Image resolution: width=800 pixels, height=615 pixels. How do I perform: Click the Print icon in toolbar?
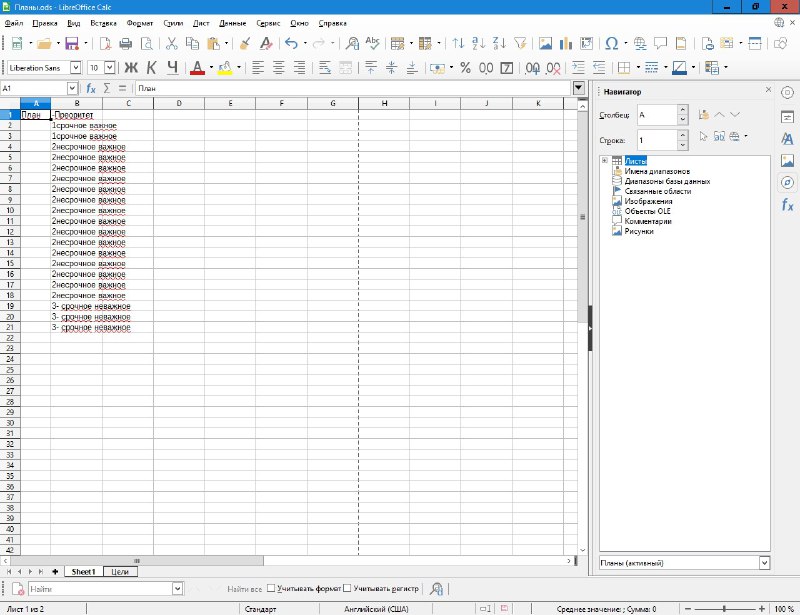[x=126, y=43]
